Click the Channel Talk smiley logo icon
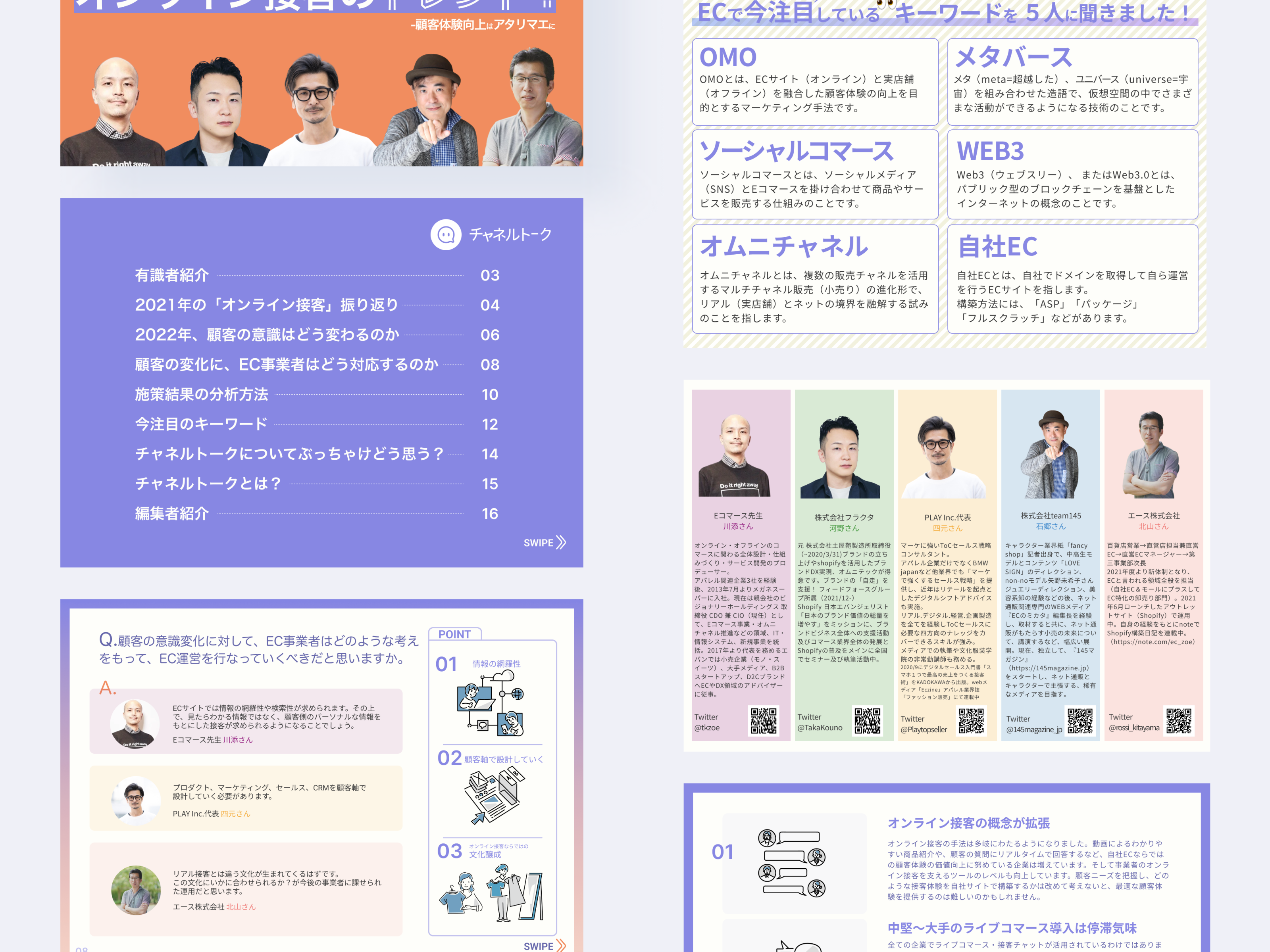 point(446,234)
